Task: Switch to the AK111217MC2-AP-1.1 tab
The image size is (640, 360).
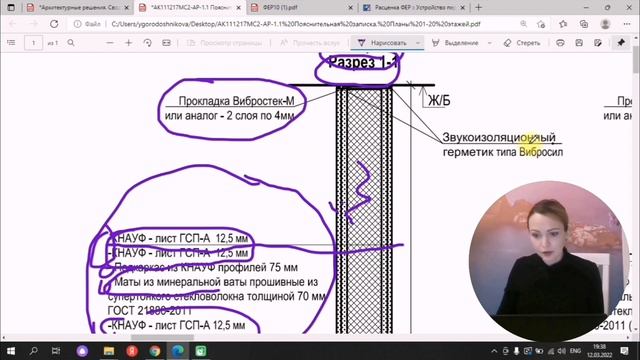Action: coord(189,8)
